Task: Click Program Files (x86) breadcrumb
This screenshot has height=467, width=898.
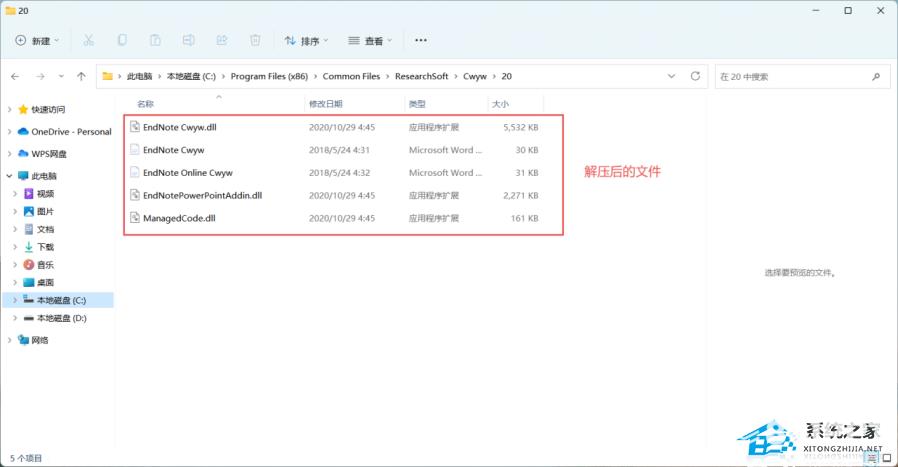Action: [x=269, y=76]
